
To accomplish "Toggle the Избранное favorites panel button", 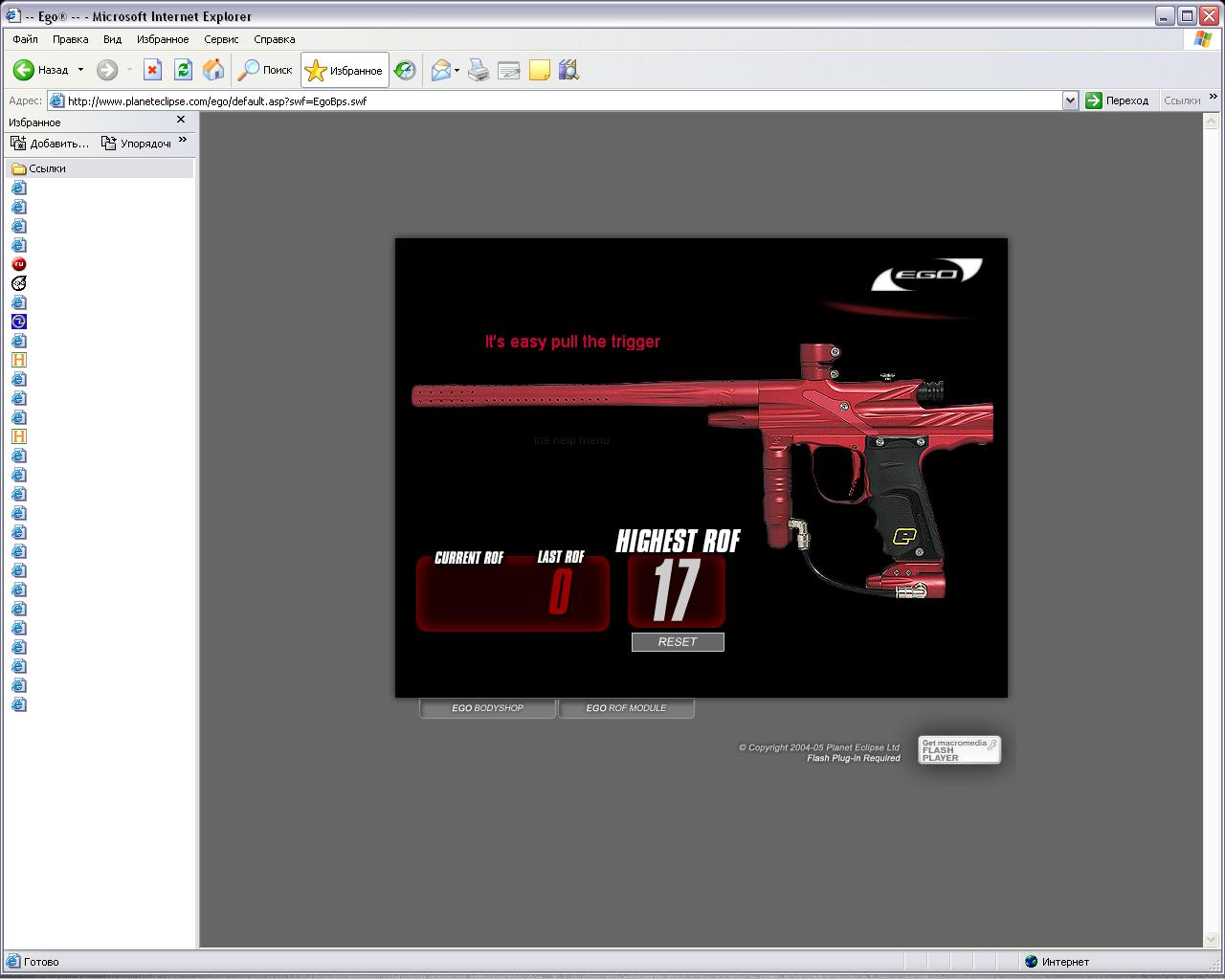I will coord(345,70).
